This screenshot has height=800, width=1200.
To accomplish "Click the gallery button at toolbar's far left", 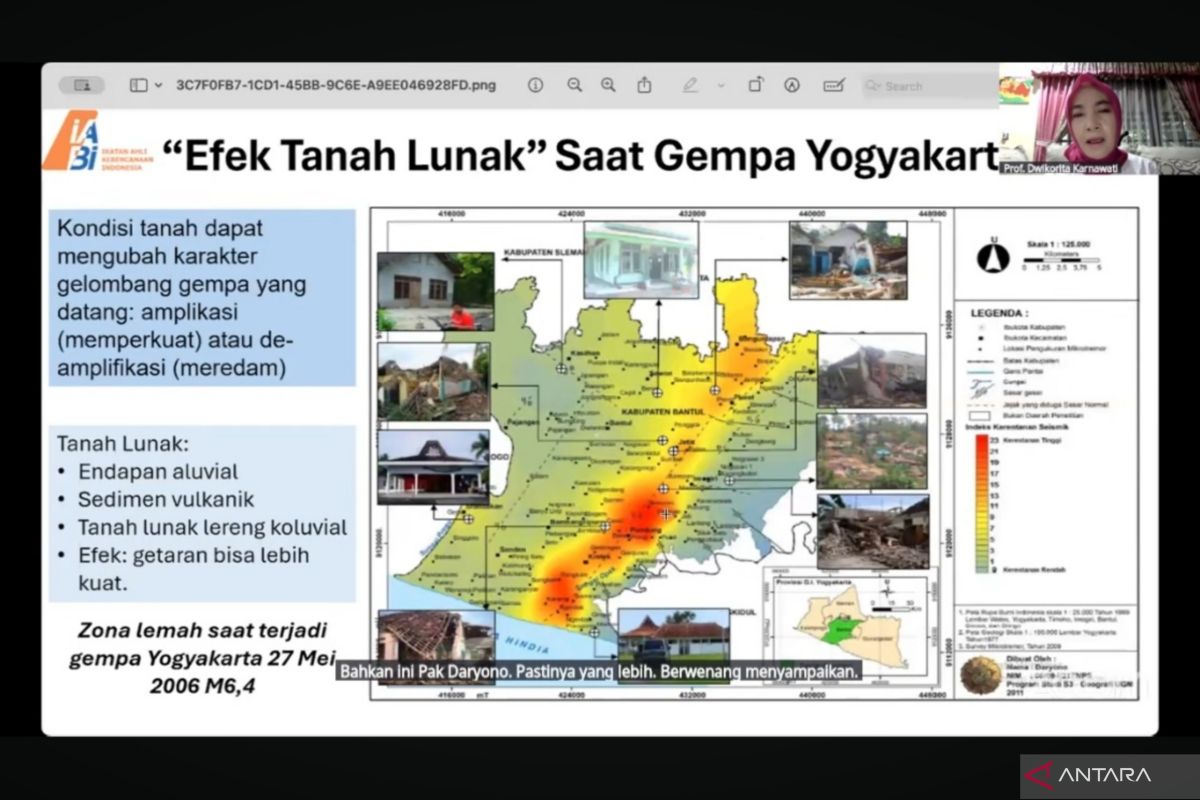I will [81, 85].
